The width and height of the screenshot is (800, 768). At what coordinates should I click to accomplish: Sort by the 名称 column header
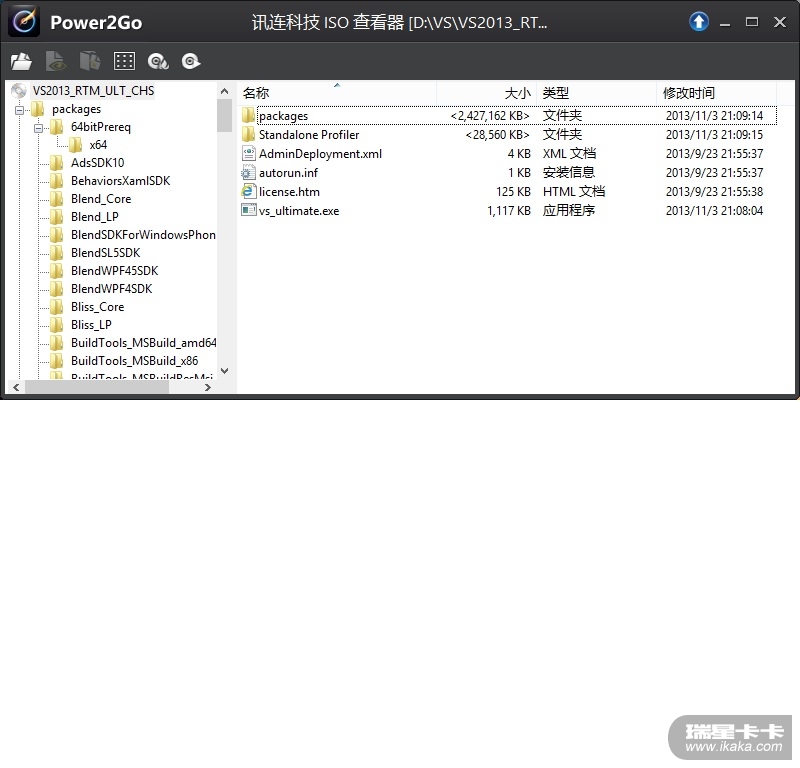pyautogui.click(x=337, y=93)
